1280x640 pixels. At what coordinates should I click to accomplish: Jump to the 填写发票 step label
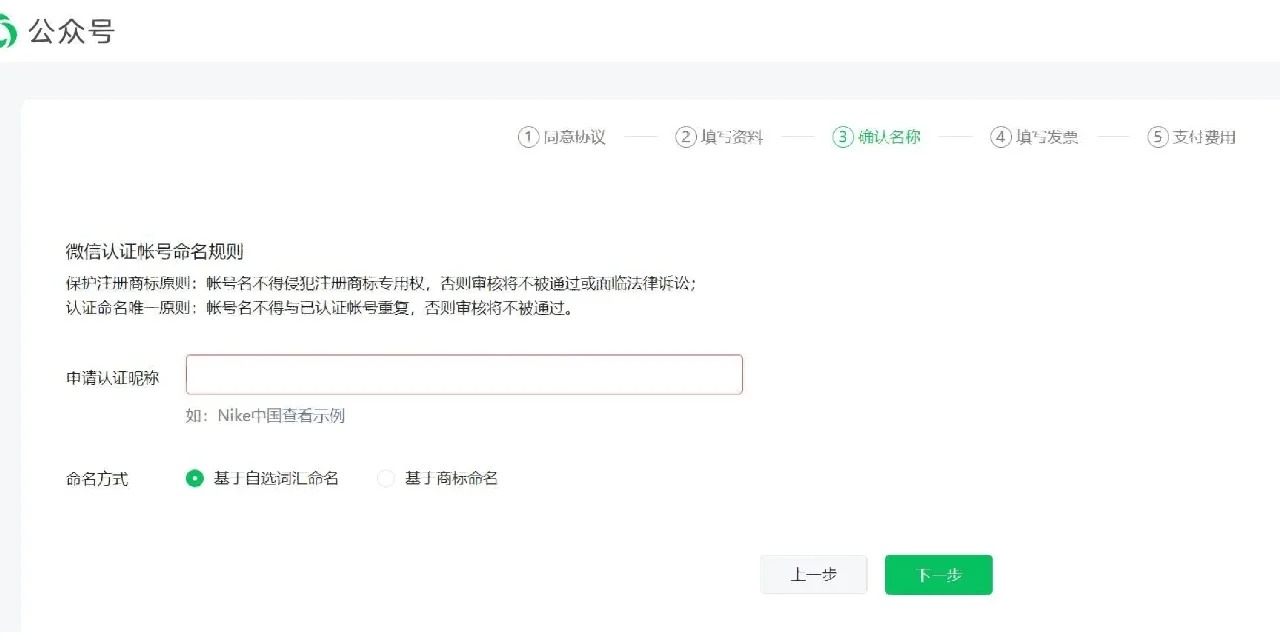tap(1047, 137)
